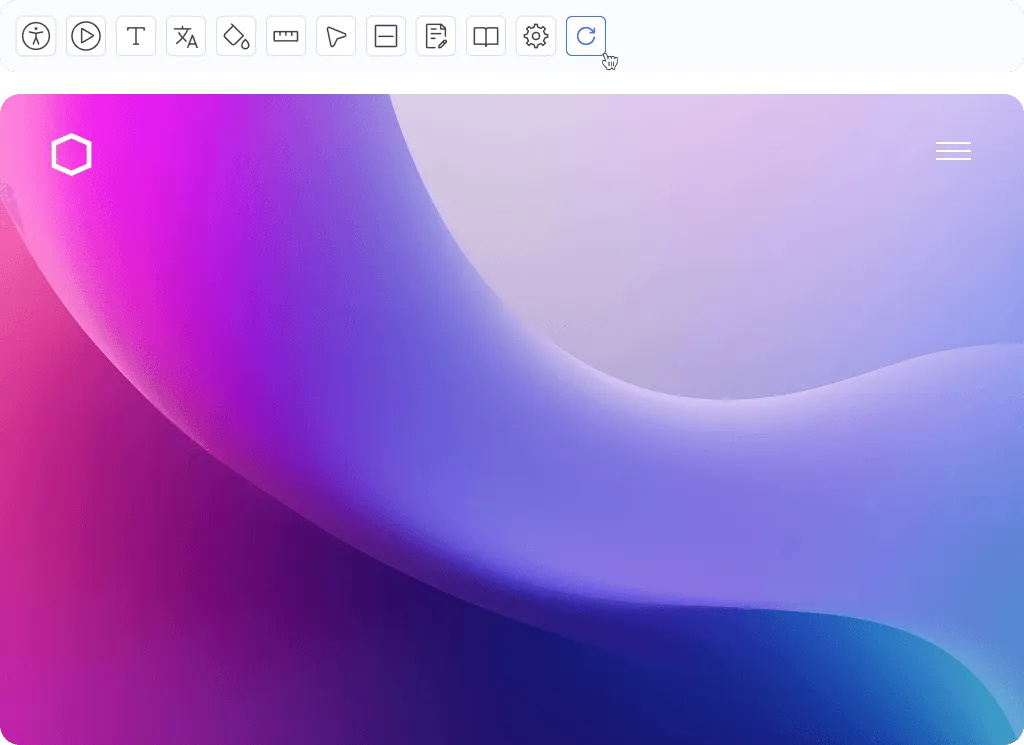1024x745 pixels.
Task: Translate the page to another language
Action: click(185, 36)
